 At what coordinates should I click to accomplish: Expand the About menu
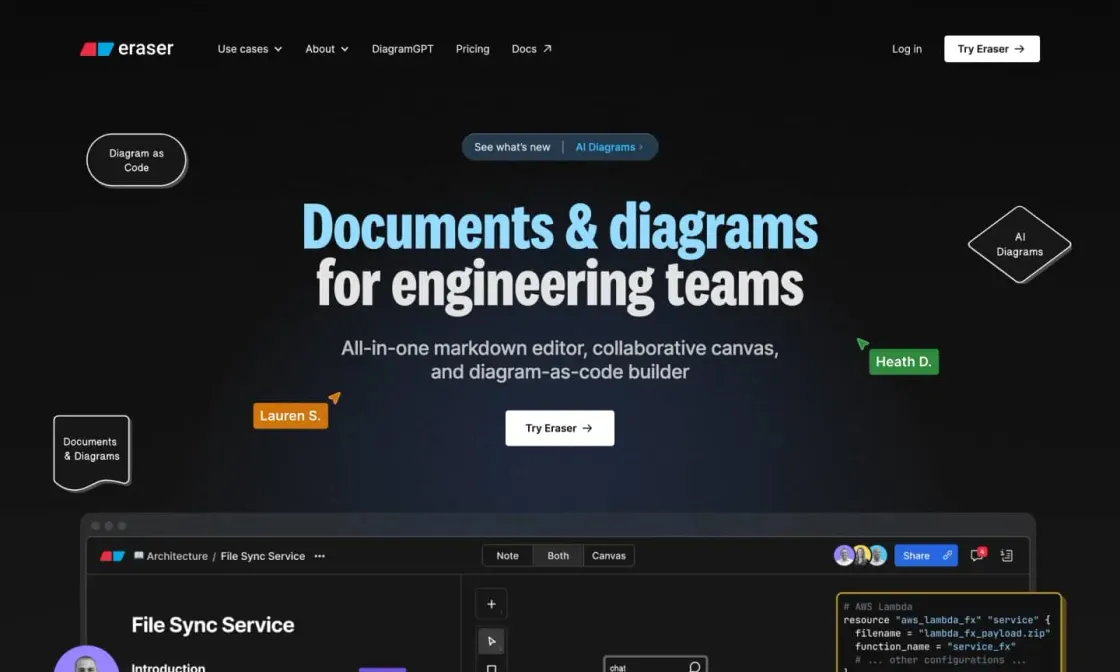click(x=326, y=49)
